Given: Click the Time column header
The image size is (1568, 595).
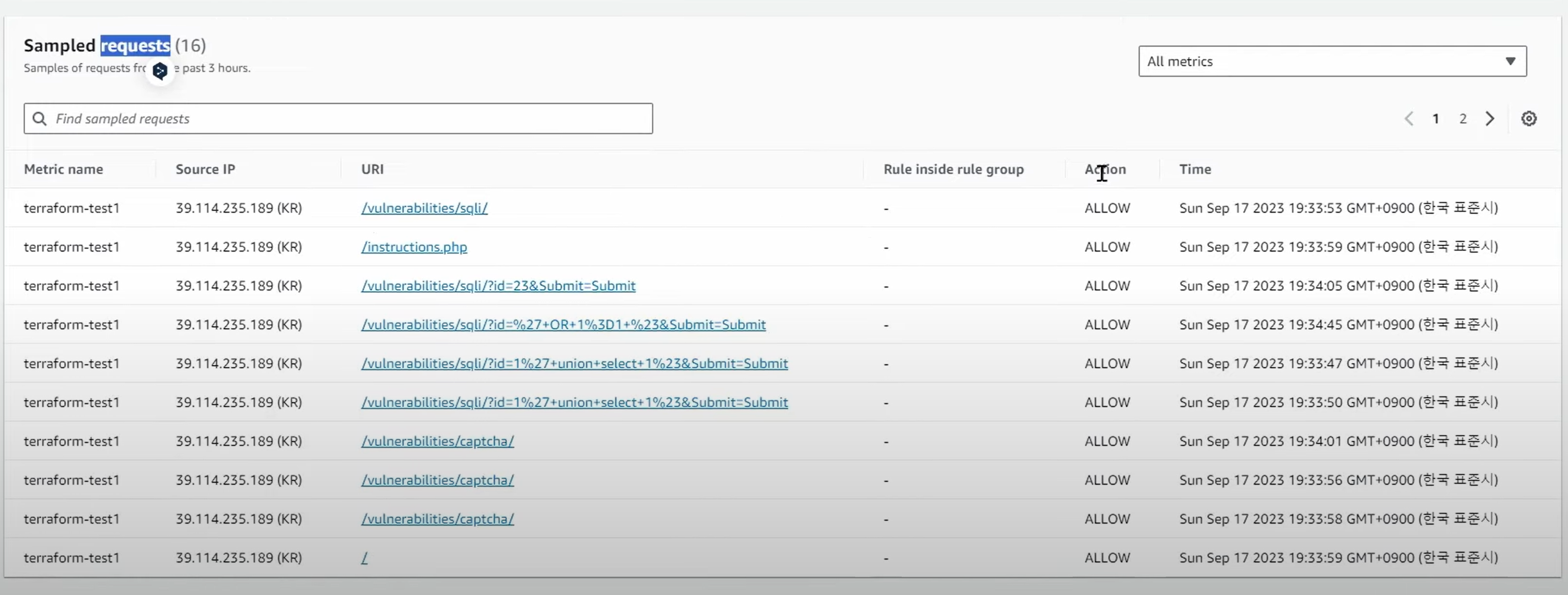Looking at the screenshot, I should coord(1194,170).
